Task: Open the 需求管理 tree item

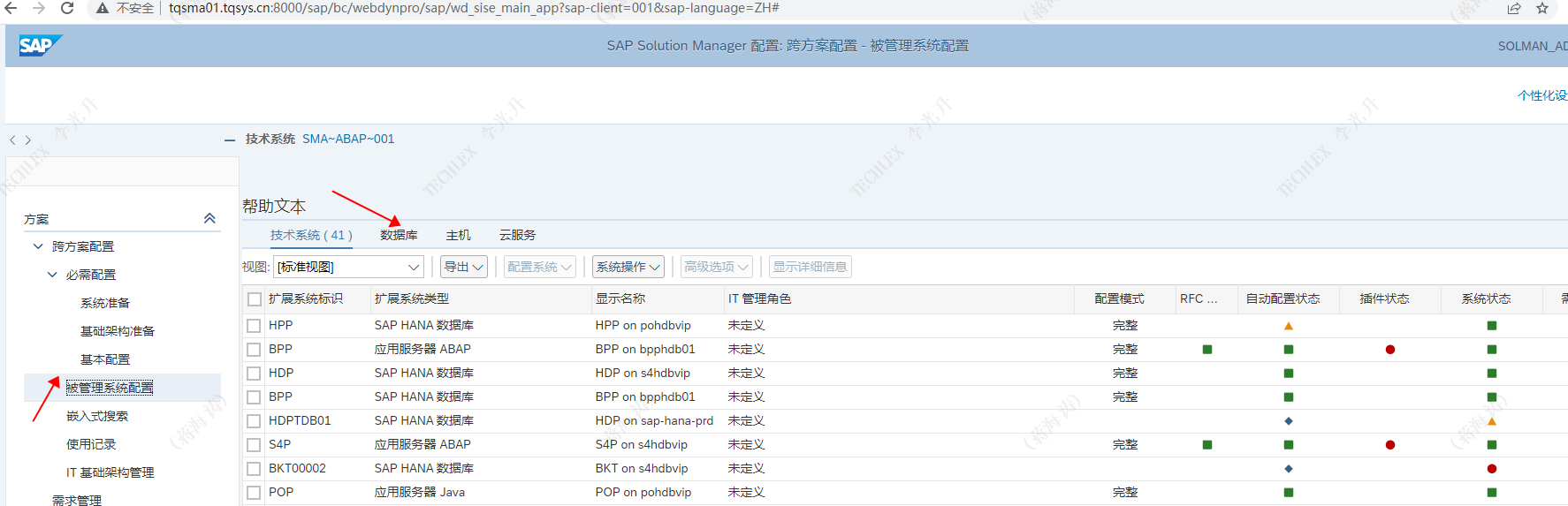Action: (77, 500)
